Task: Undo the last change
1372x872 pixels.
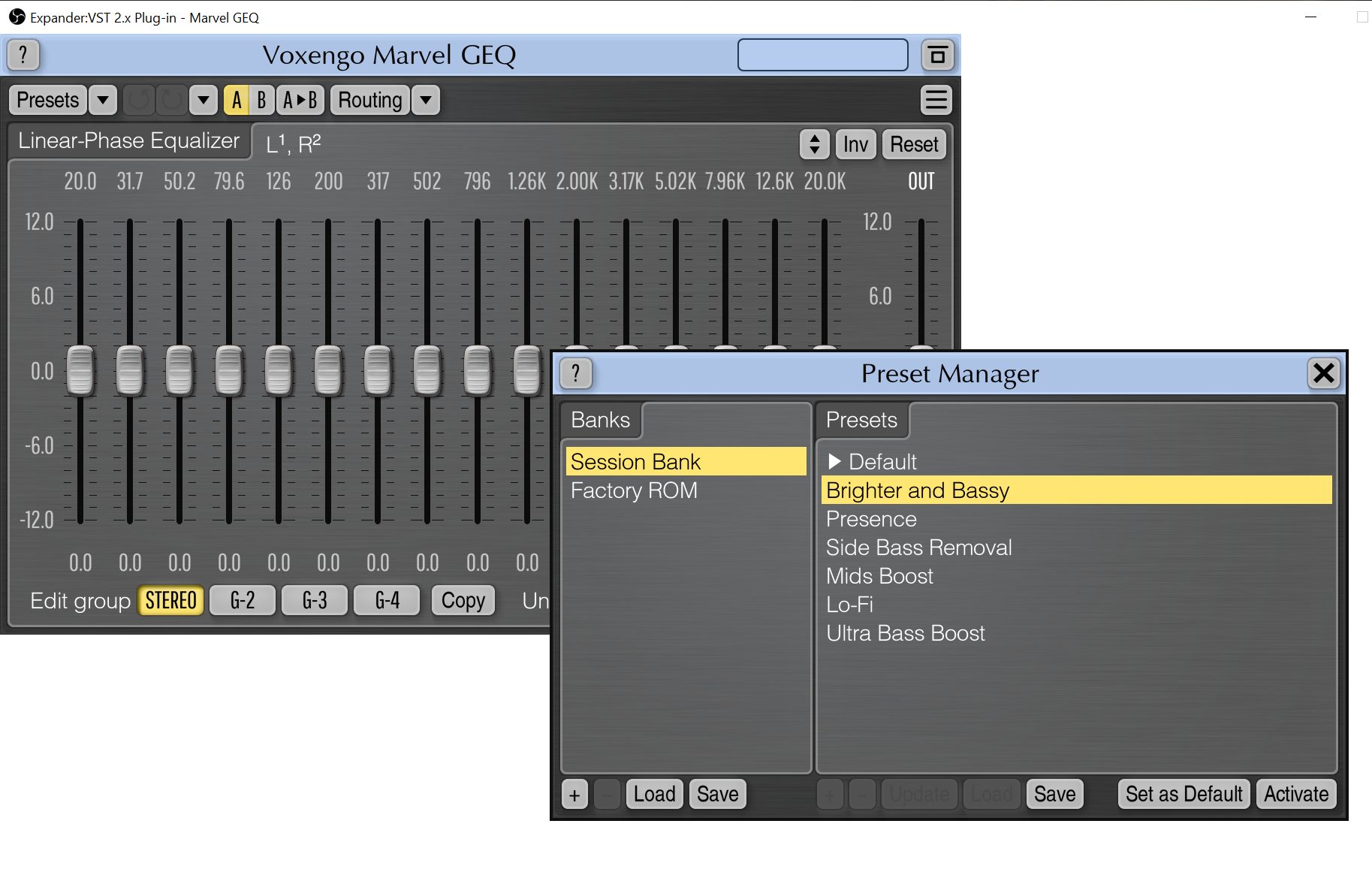Action: click(139, 100)
